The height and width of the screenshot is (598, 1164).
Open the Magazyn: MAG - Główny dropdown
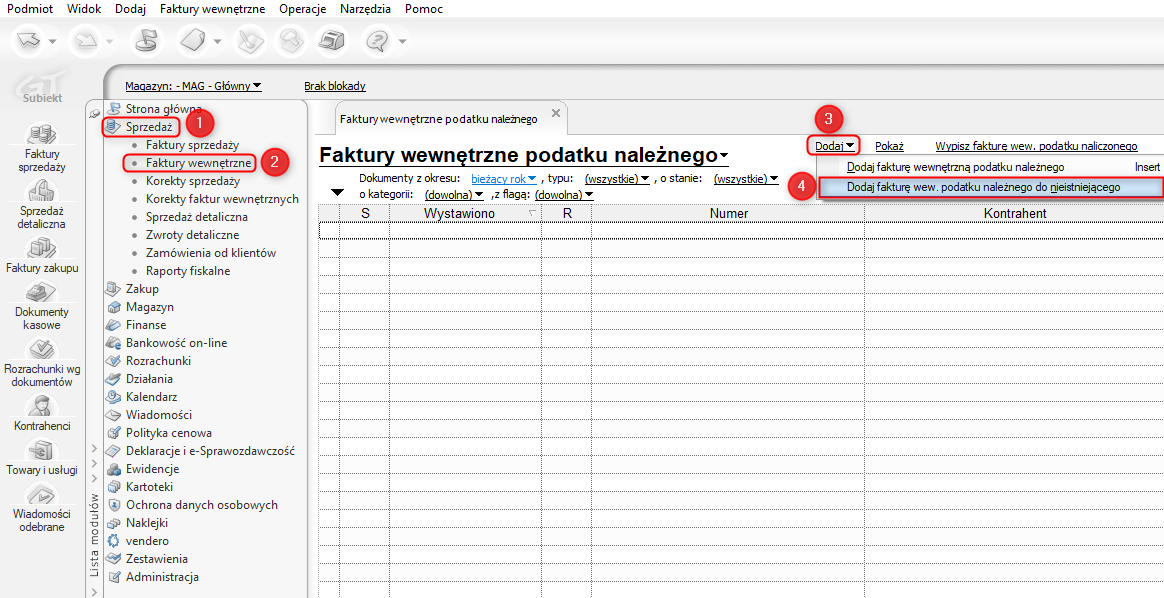(x=193, y=86)
